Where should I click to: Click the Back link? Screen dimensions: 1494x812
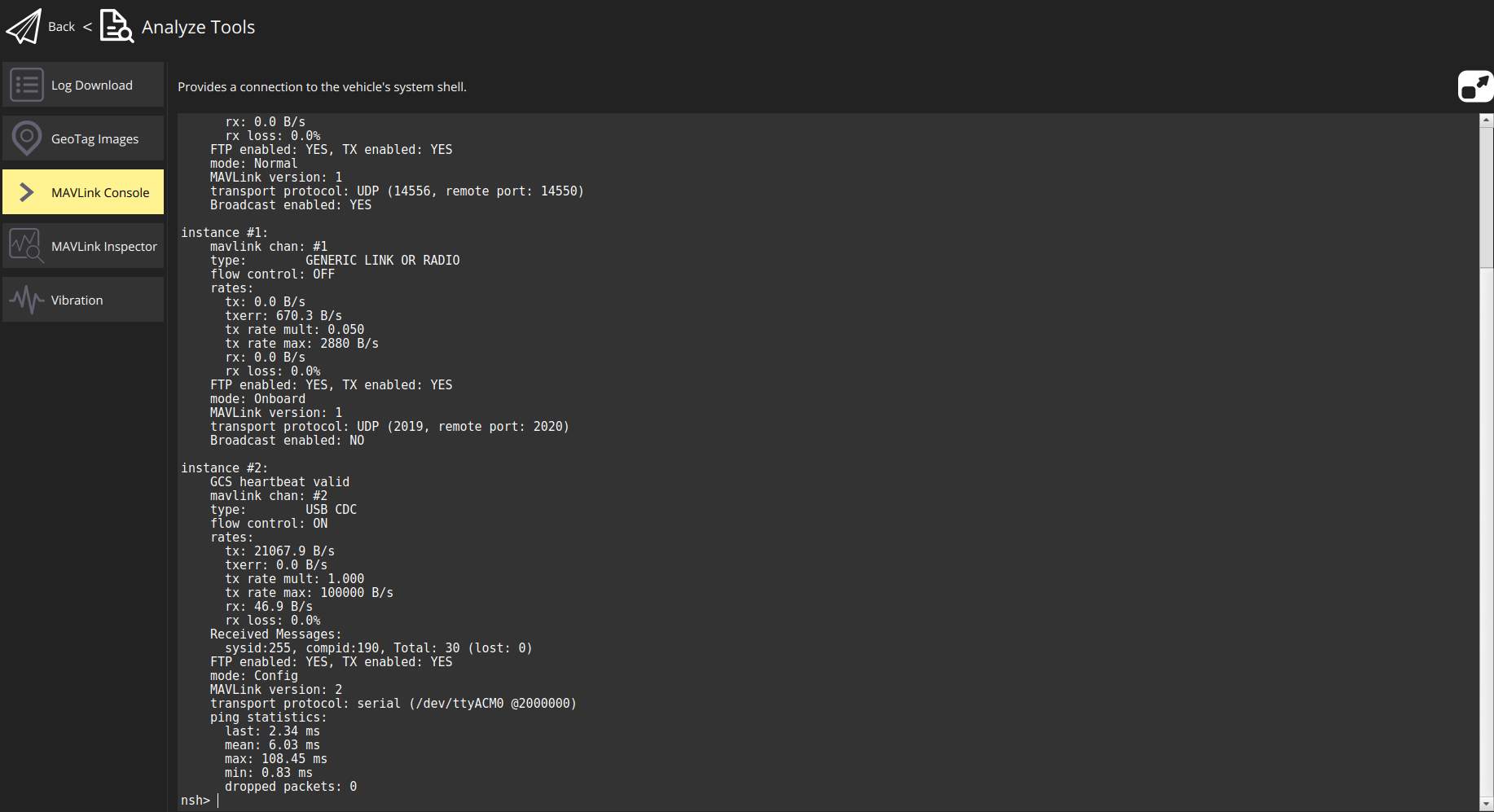61,26
